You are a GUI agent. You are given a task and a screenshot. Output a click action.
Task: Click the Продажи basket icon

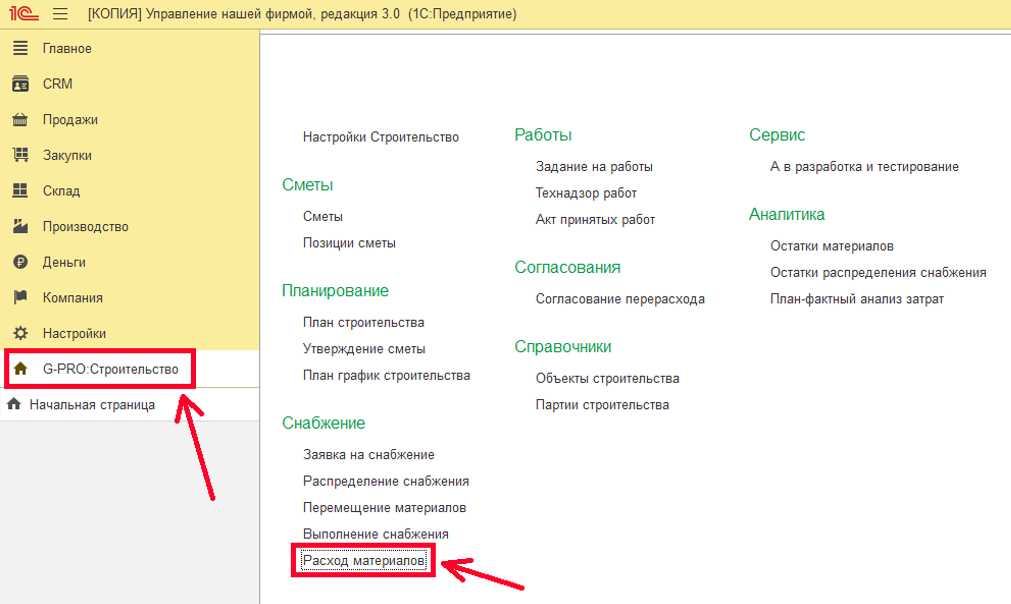click(x=20, y=120)
